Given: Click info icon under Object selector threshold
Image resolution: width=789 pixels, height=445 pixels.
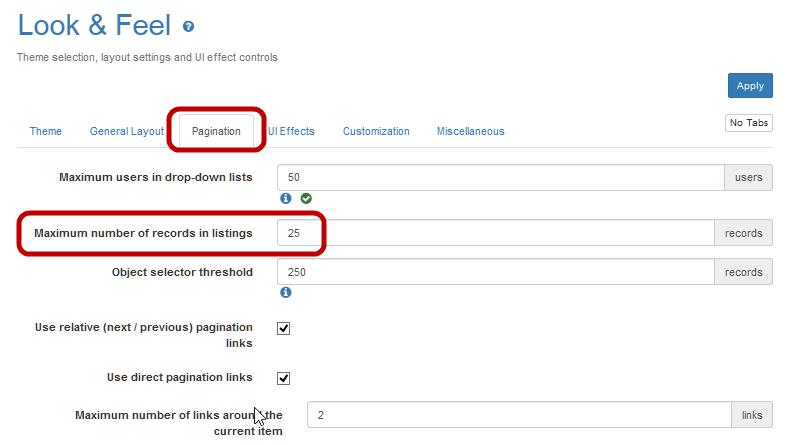Looking at the screenshot, I should point(285,292).
